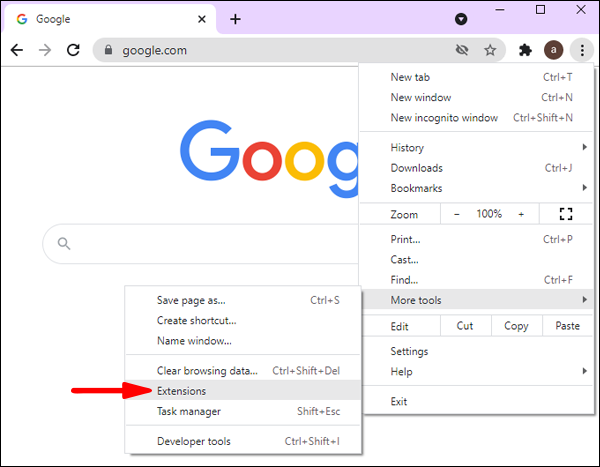Open a New incognito window
The width and height of the screenshot is (600, 467).
click(476, 118)
